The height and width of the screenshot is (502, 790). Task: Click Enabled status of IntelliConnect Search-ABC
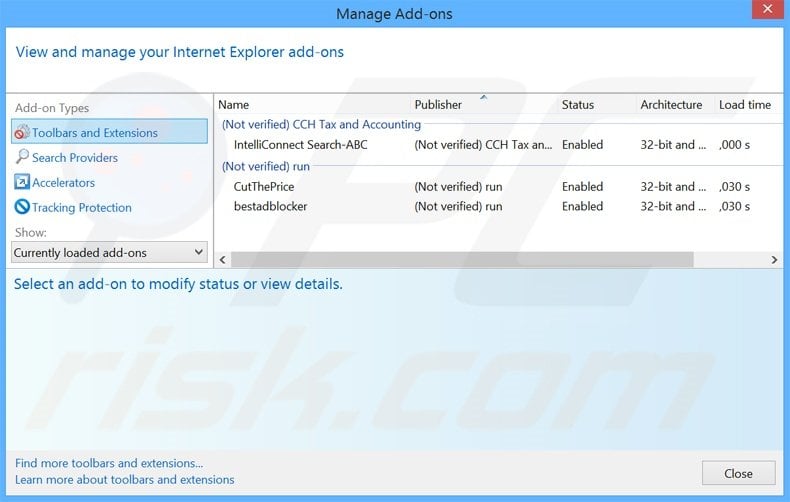[x=582, y=145]
